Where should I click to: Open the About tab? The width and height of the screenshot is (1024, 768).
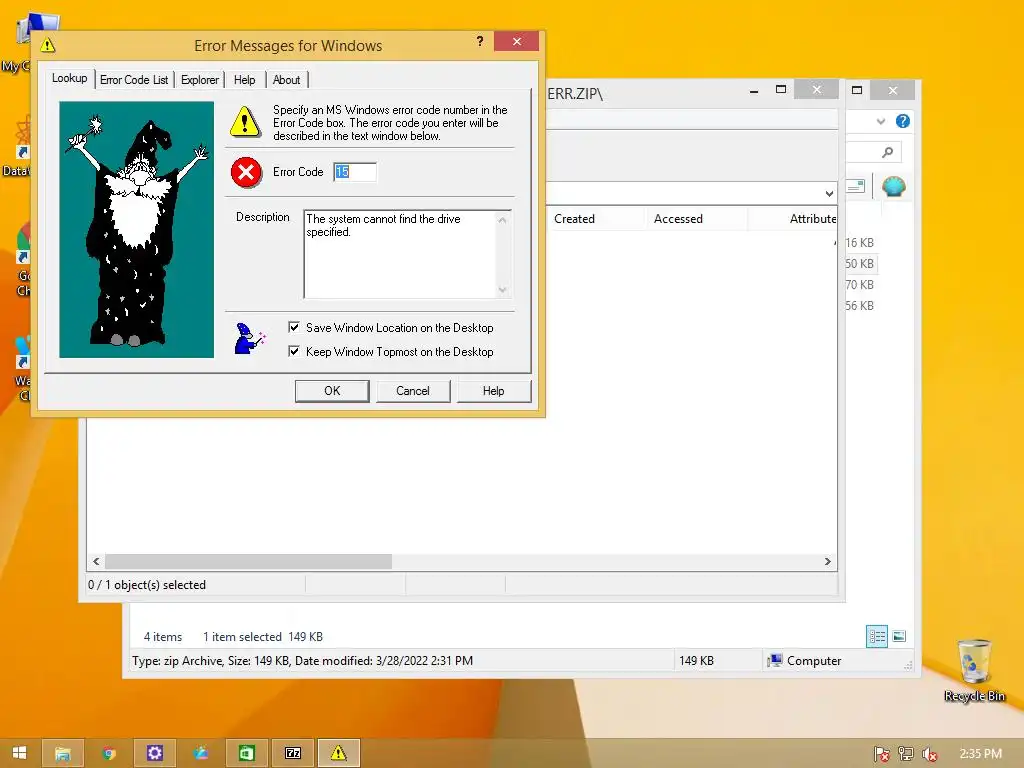click(x=287, y=80)
